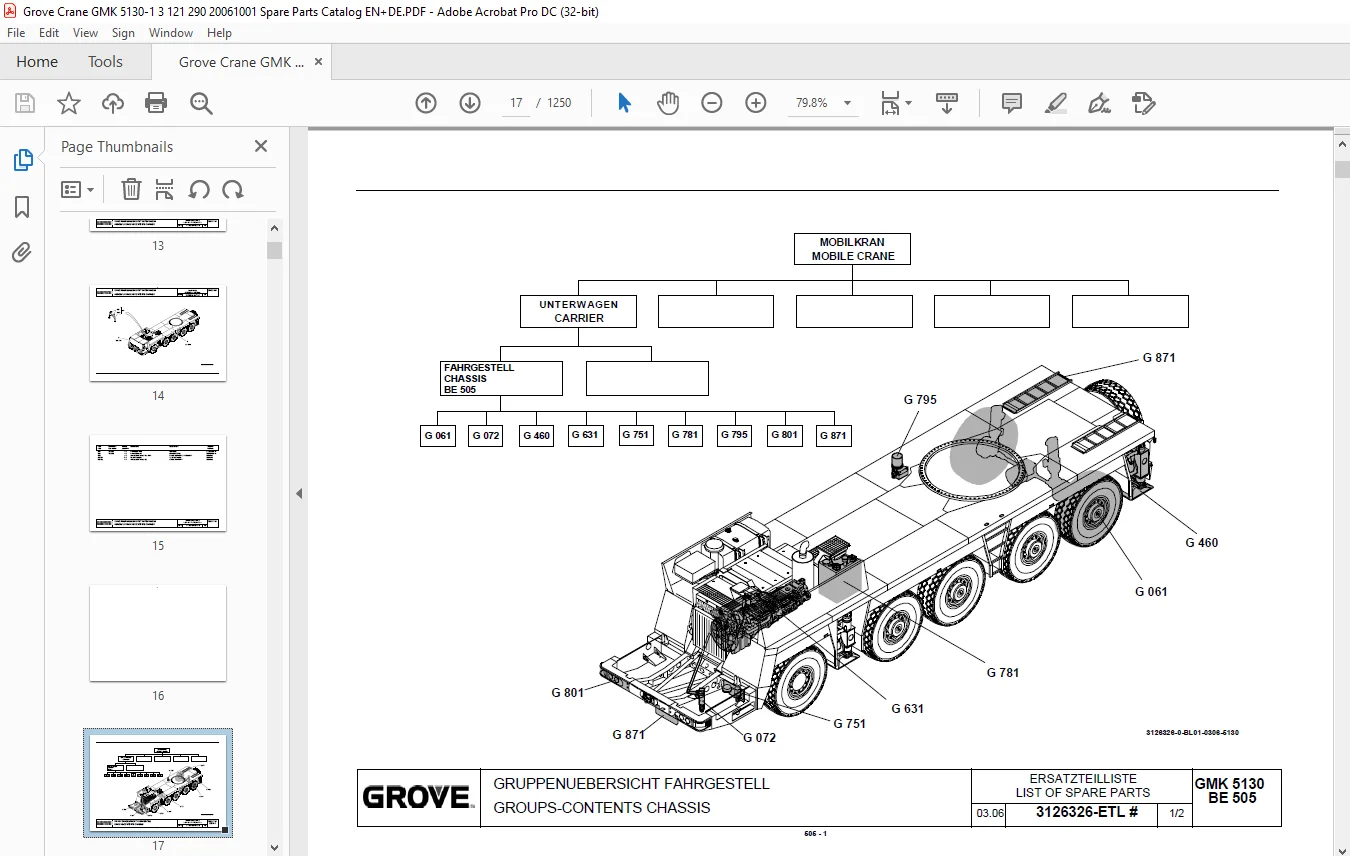Image resolution: width=1350 pixels, height=856 pixels.
Task: Open the Highlight text tool
Action: (x=1055, y=103)
